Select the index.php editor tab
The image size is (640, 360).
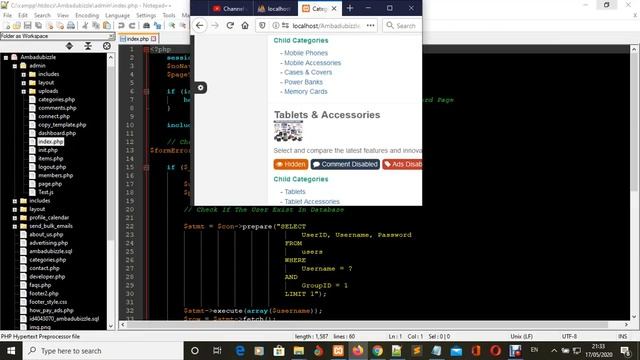pos(138,39)
